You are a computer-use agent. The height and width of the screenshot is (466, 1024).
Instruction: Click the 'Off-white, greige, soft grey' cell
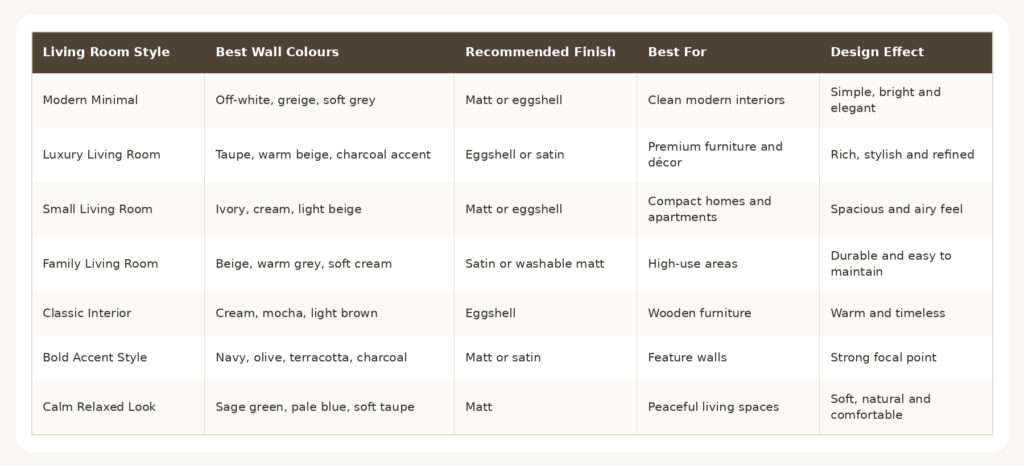(330, 101)
